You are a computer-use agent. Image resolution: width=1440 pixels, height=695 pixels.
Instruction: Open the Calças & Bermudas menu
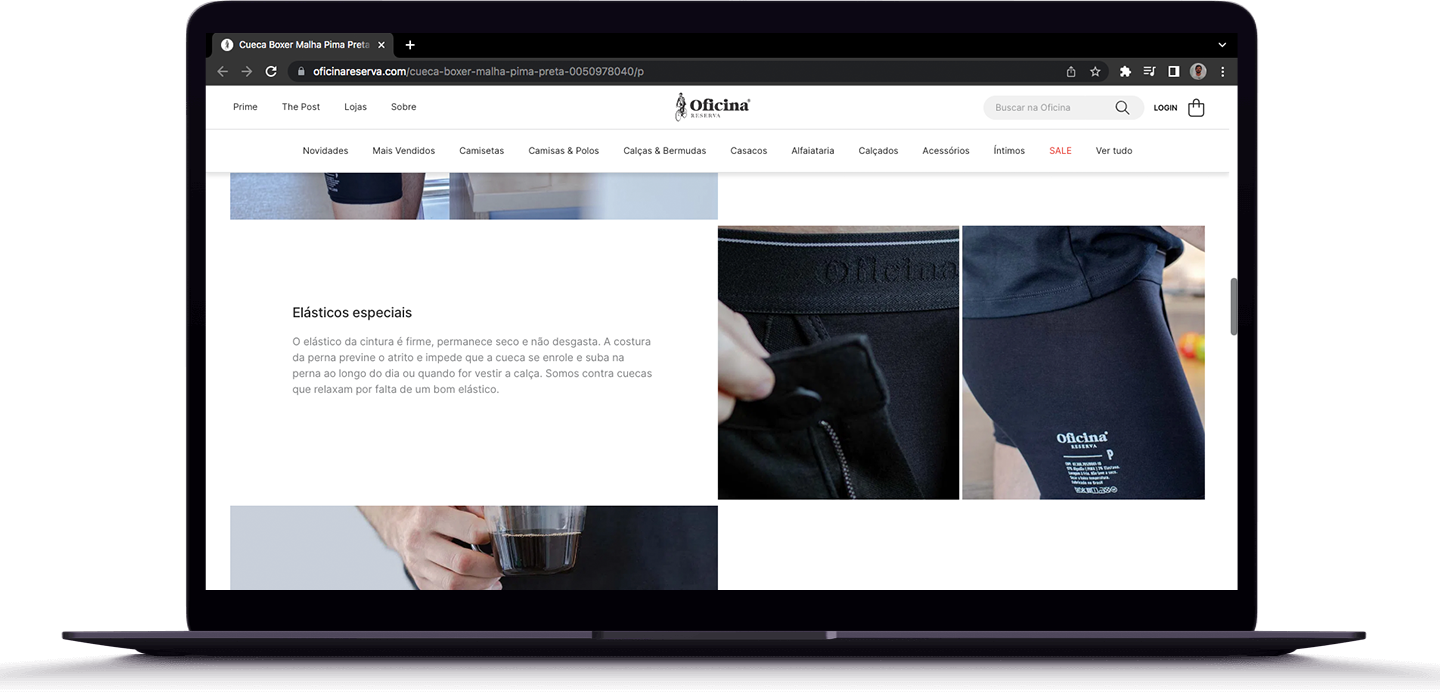pyautogui.click(x=665, y=151)
